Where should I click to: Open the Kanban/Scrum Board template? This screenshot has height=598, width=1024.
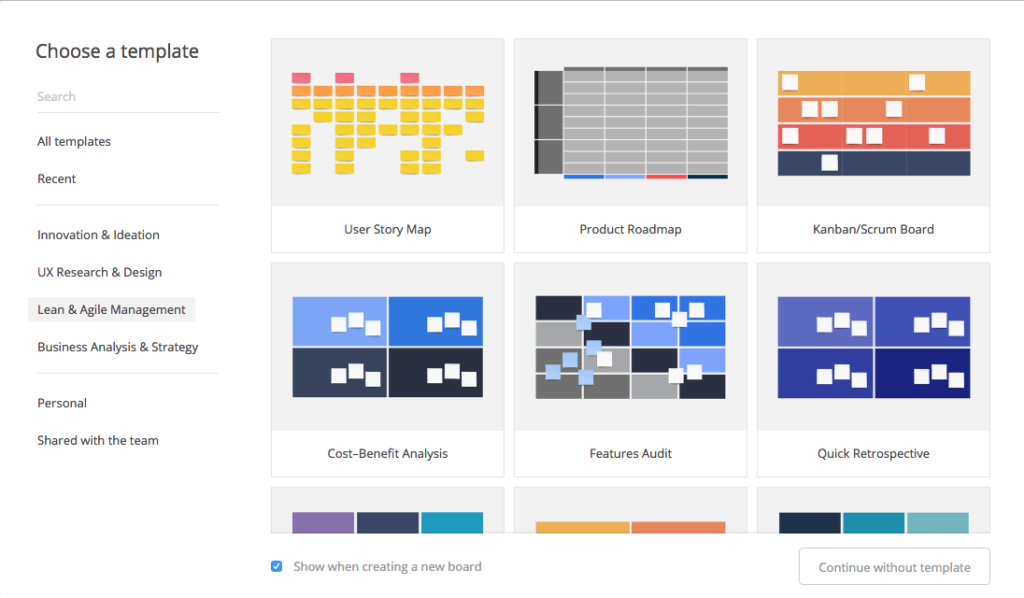873,145
